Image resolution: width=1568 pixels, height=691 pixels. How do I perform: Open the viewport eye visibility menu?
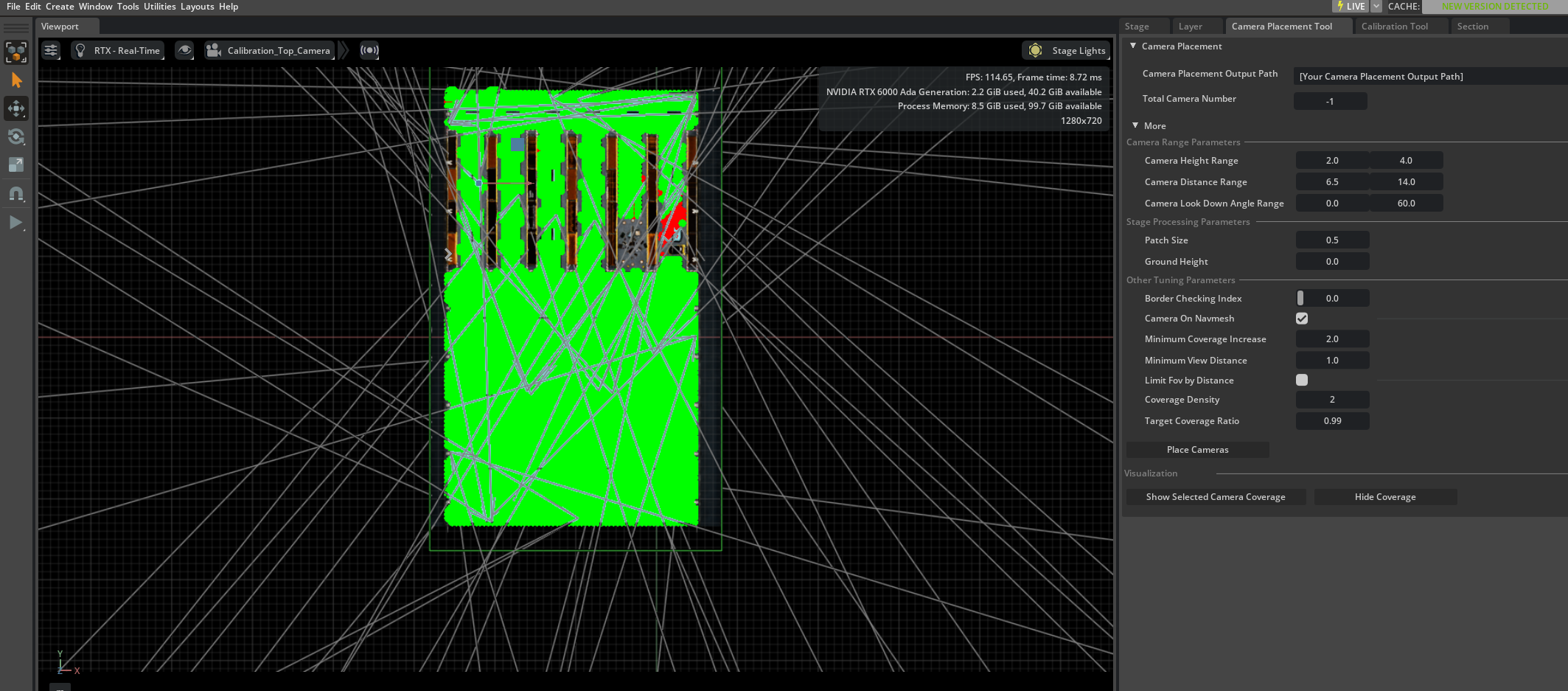[x=184, y=50]
